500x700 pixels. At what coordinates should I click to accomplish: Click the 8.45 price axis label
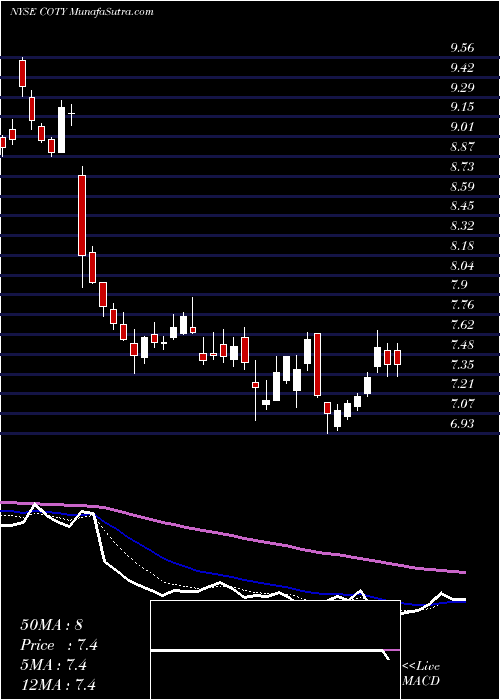462,206
